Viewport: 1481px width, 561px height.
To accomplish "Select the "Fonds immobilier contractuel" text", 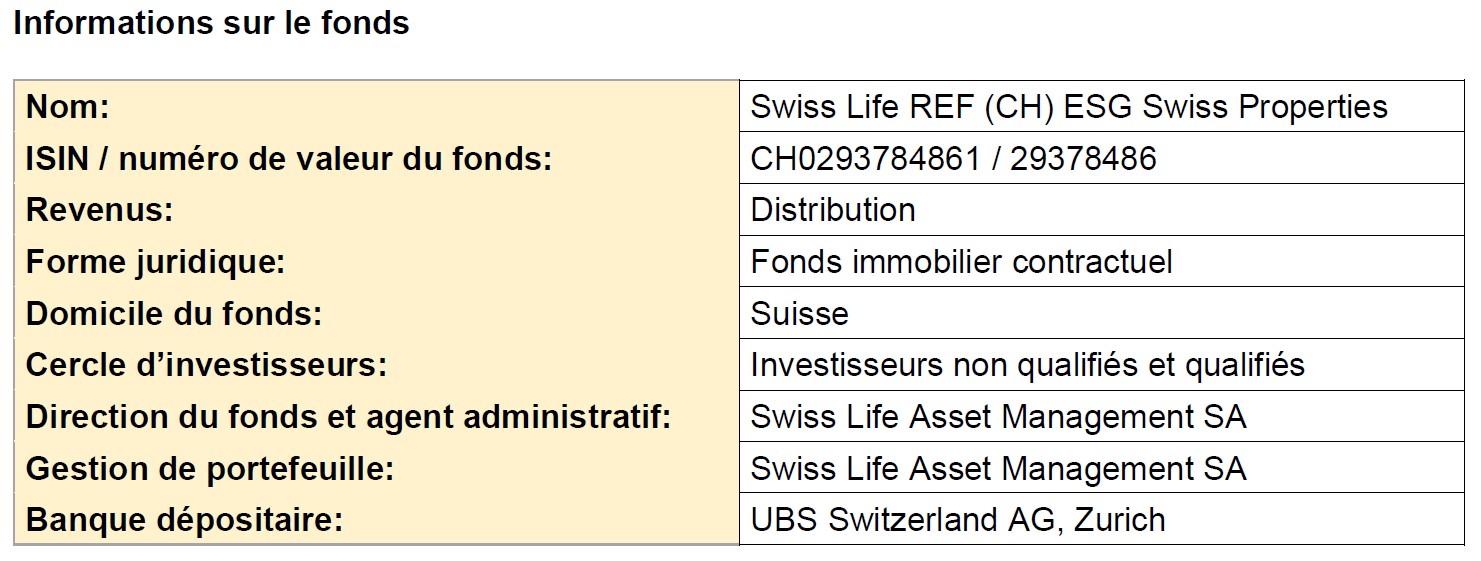I will pyautogui.click(x=961, y=262).
